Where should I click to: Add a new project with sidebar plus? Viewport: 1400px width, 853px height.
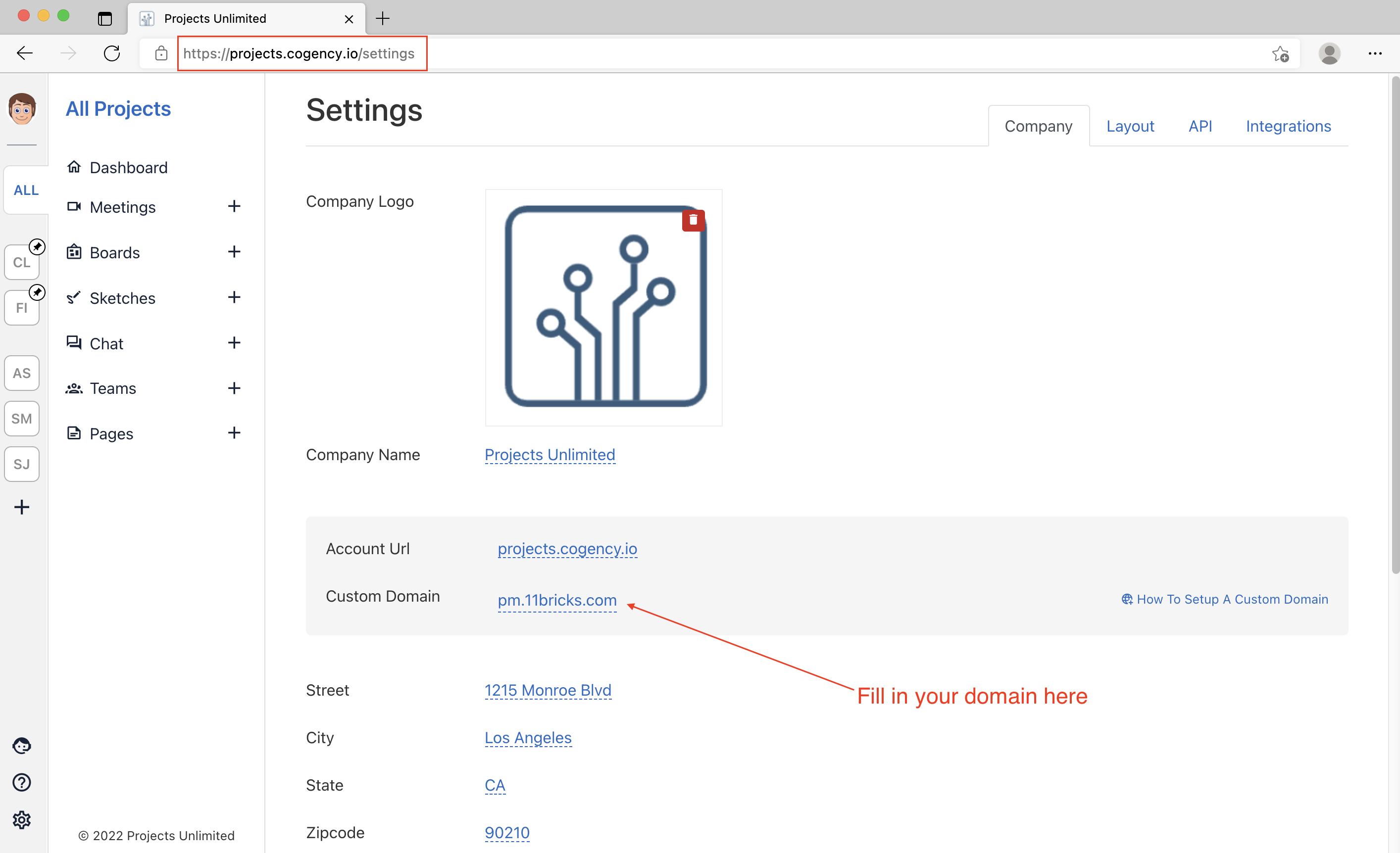tap(22, 507)
